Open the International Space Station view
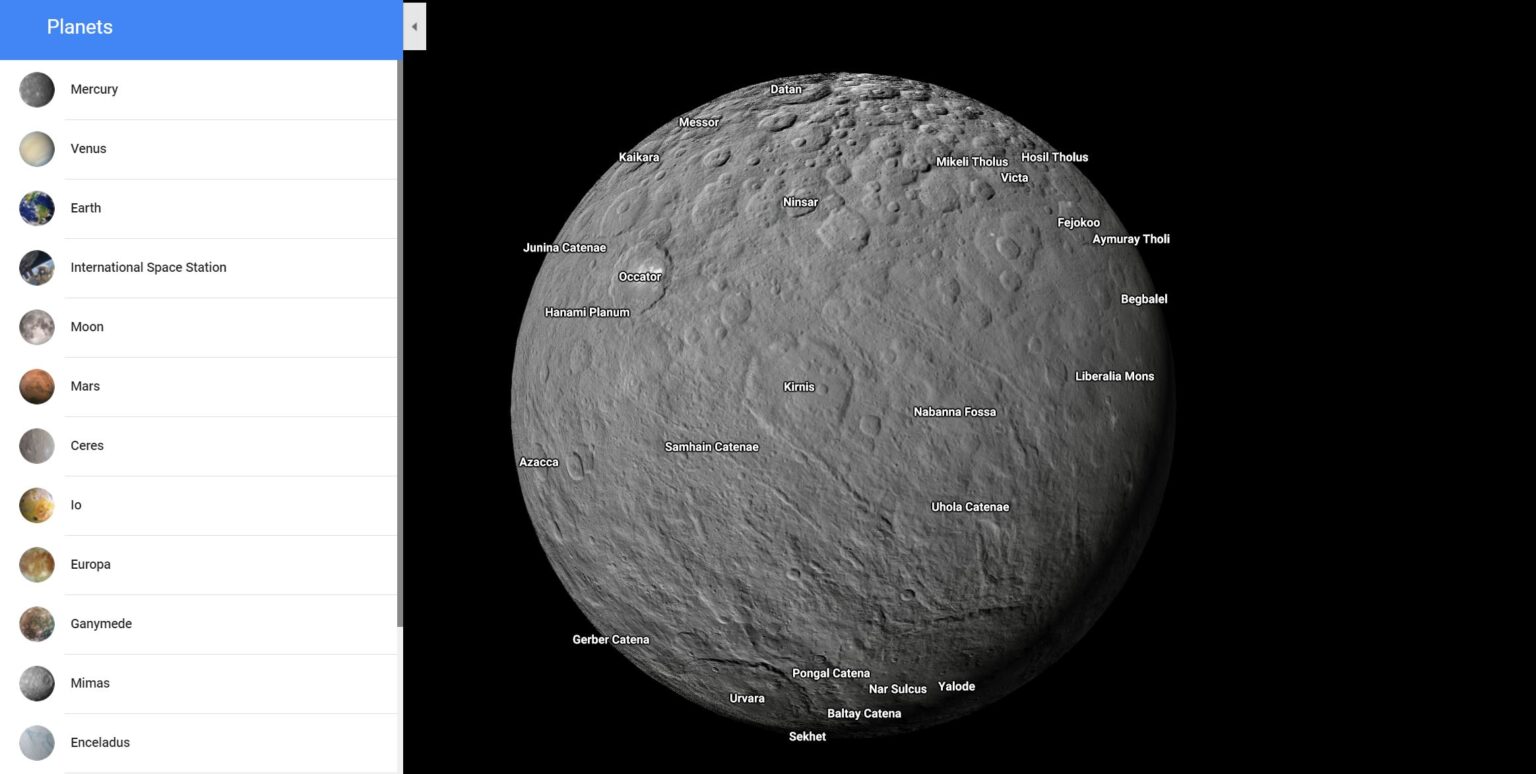 coord(36,267)
